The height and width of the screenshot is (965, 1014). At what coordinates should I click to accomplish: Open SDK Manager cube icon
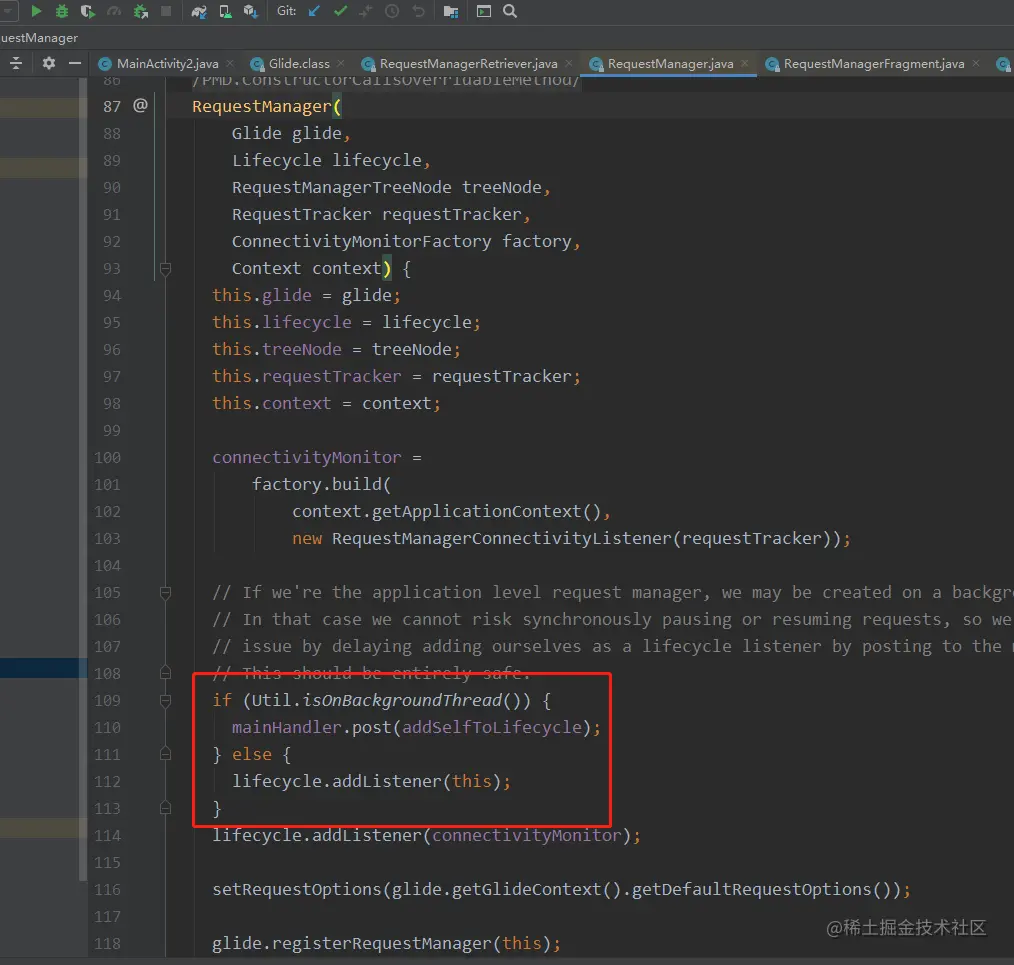pyautogui.click(x=251, y=11)
